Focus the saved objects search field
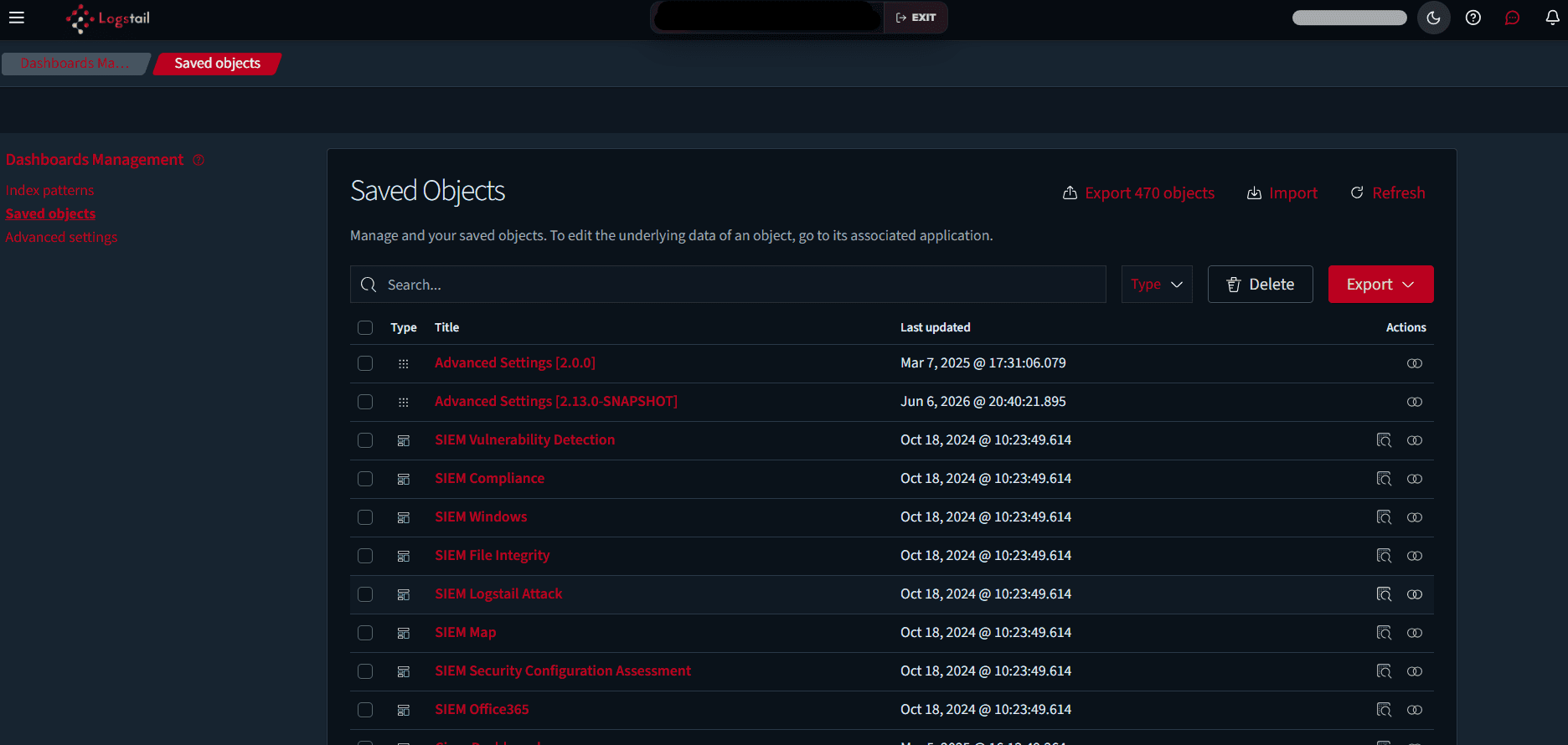This screenshot has height=745, width=1568. point(728,285)
